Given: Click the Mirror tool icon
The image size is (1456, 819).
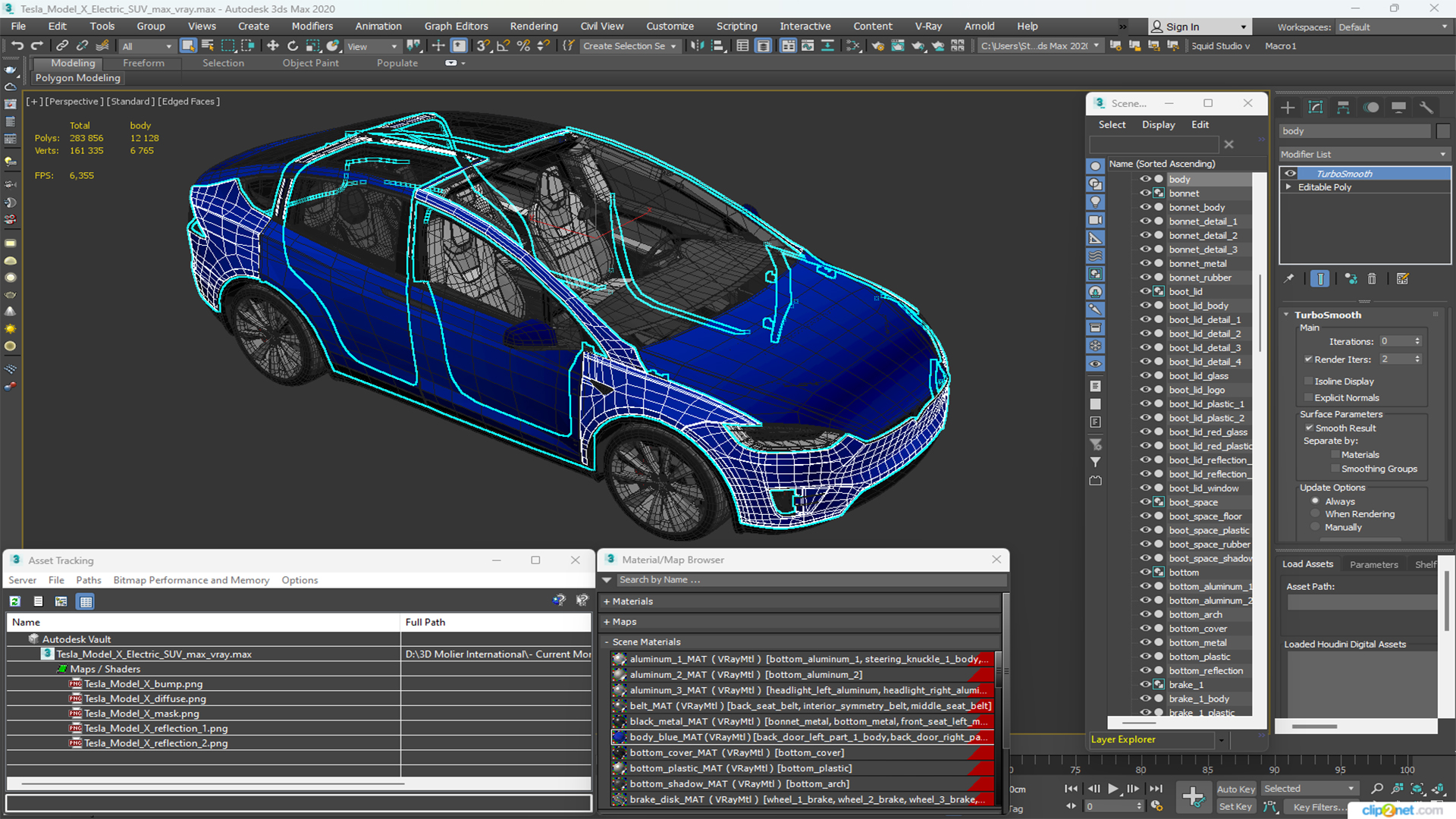Looking at the screenshot, I should pyautogui.click(x=697, y=46).
